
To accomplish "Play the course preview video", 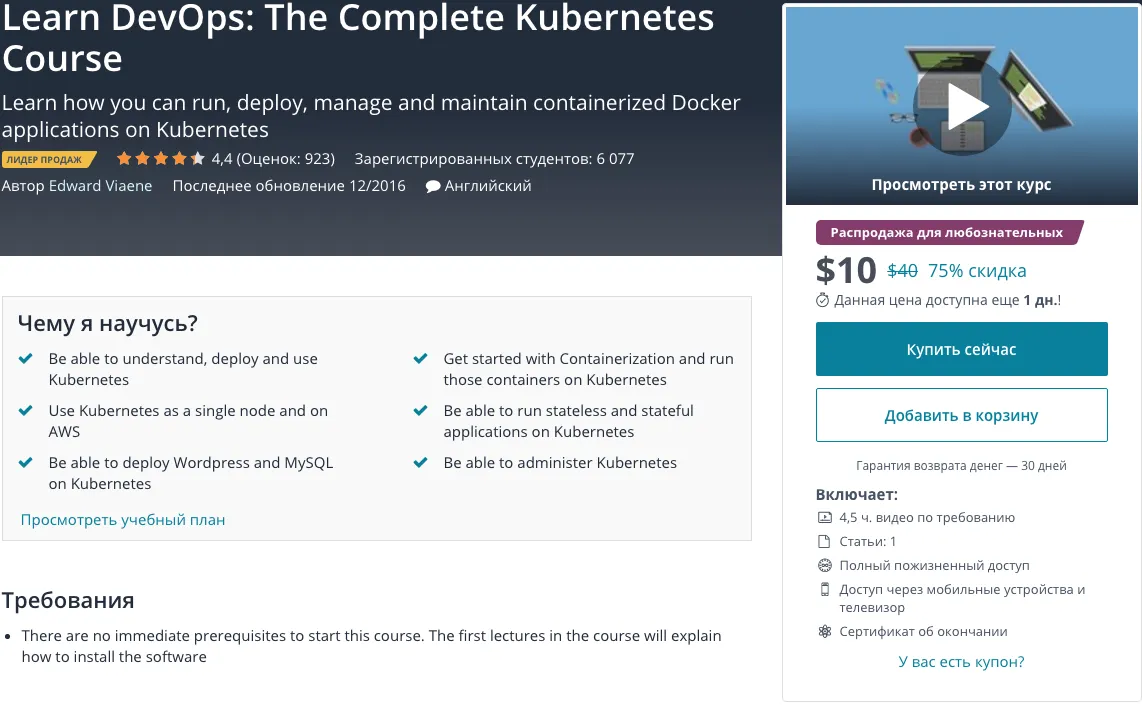I will tap(964, 106).
